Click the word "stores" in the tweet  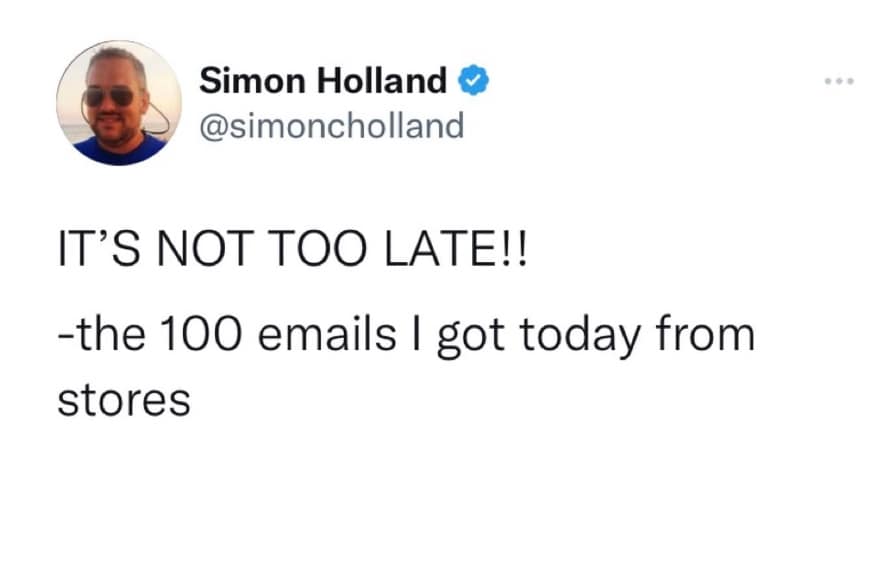coord(122,400)
